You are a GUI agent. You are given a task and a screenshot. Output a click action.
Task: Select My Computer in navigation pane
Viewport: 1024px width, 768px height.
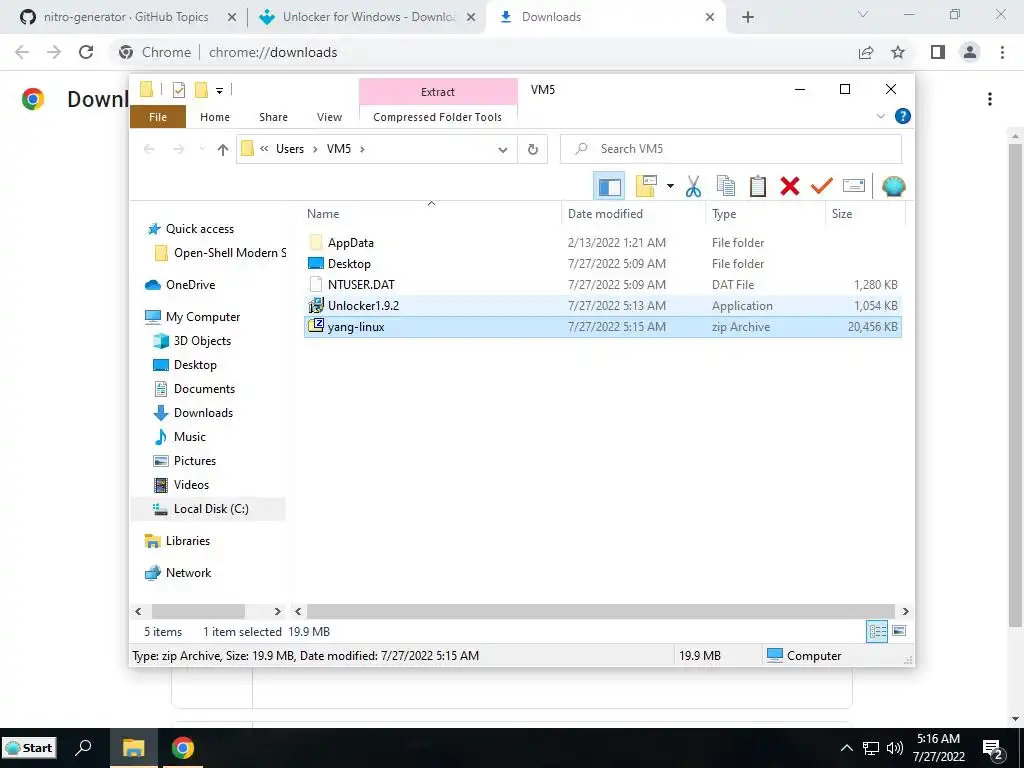[202, 317]
